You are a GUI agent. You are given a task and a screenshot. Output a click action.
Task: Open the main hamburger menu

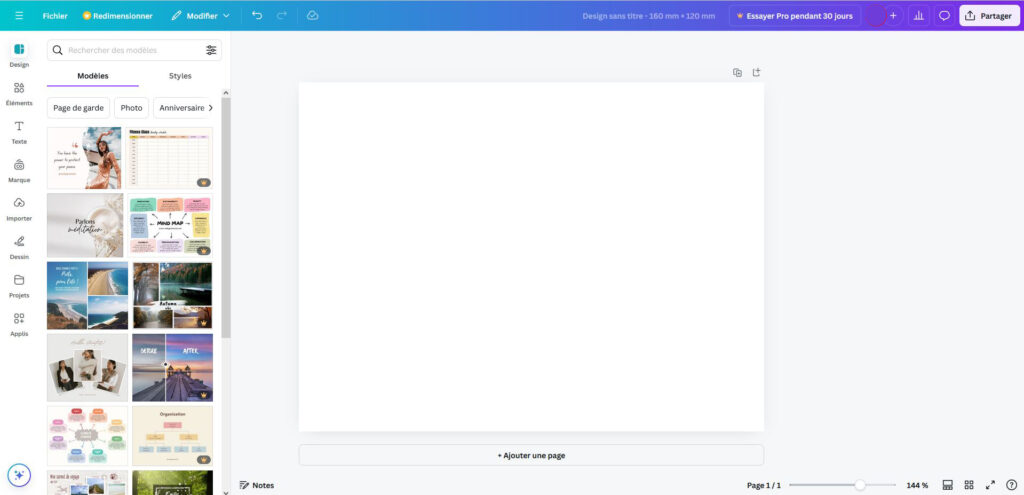click(x=19, y=16)
